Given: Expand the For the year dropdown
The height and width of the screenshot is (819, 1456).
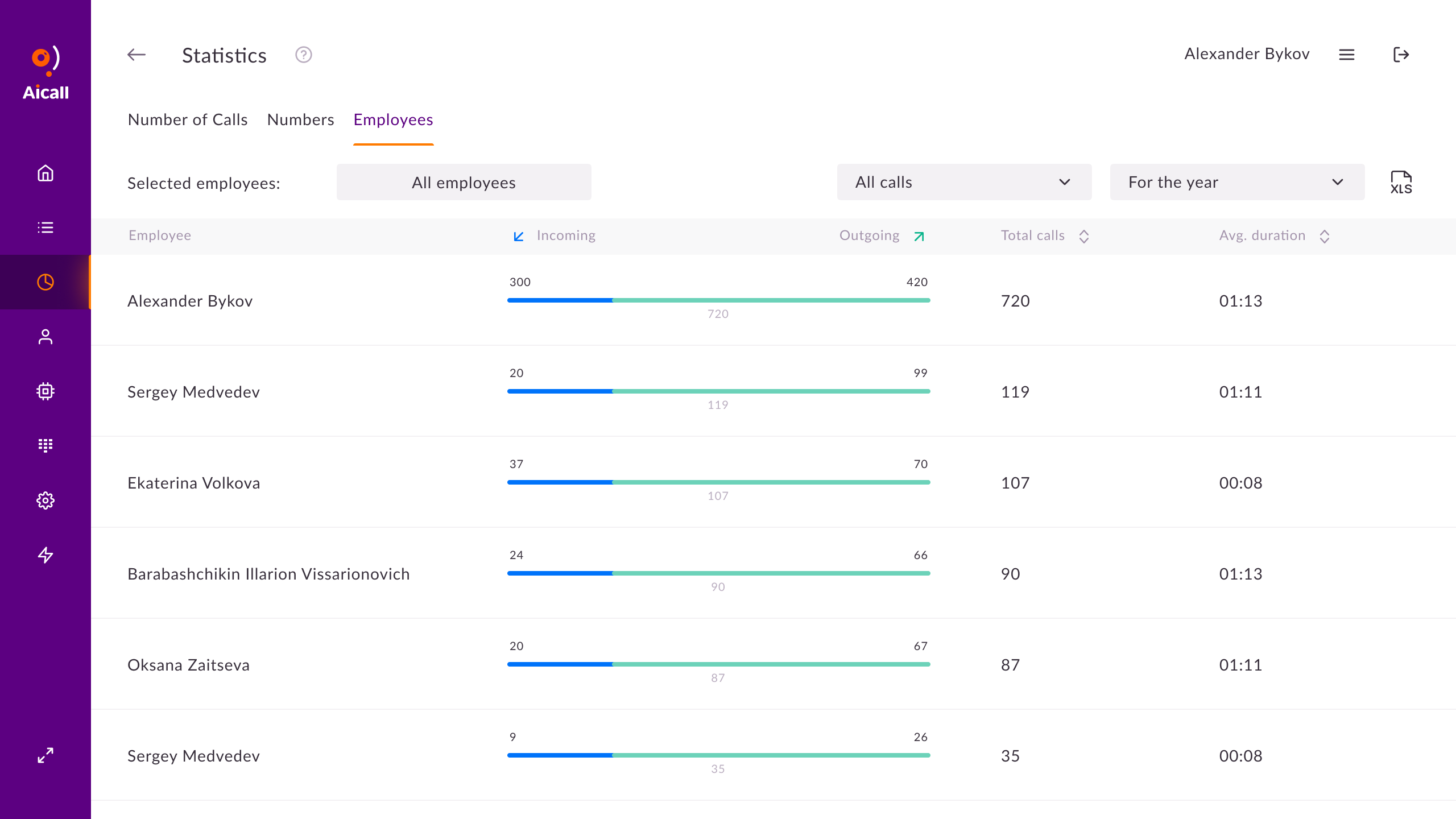Looking at the screenshot, I should click(x=1237, y=182).
